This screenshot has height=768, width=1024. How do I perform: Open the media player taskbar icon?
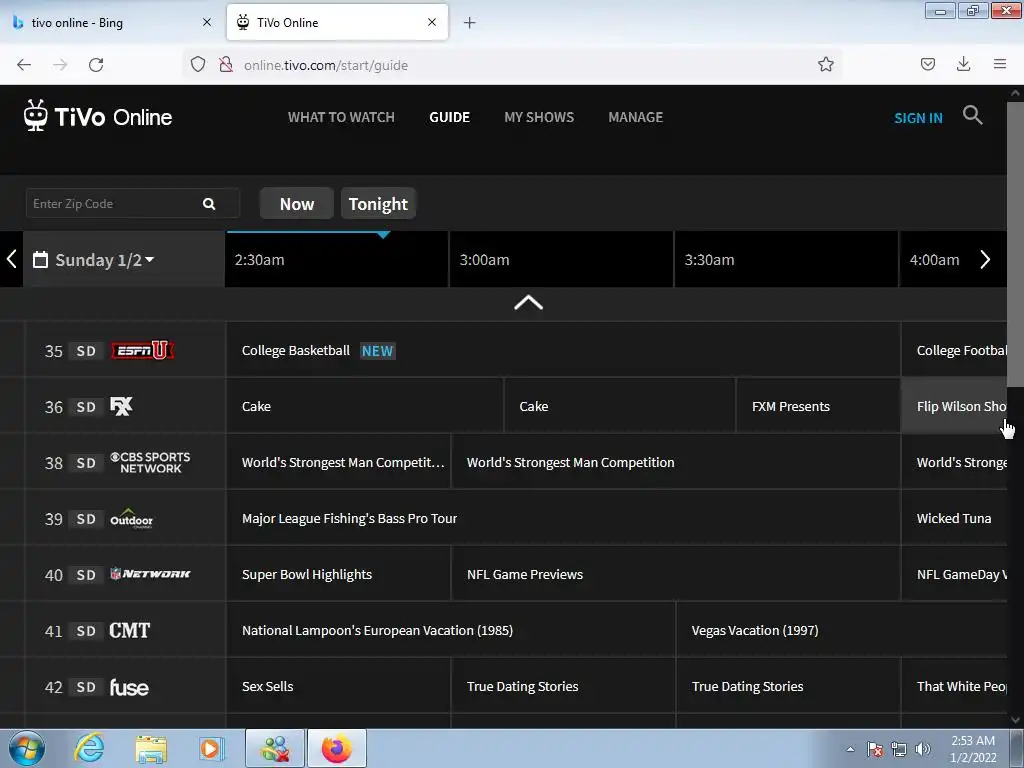(x=211, y=748)
